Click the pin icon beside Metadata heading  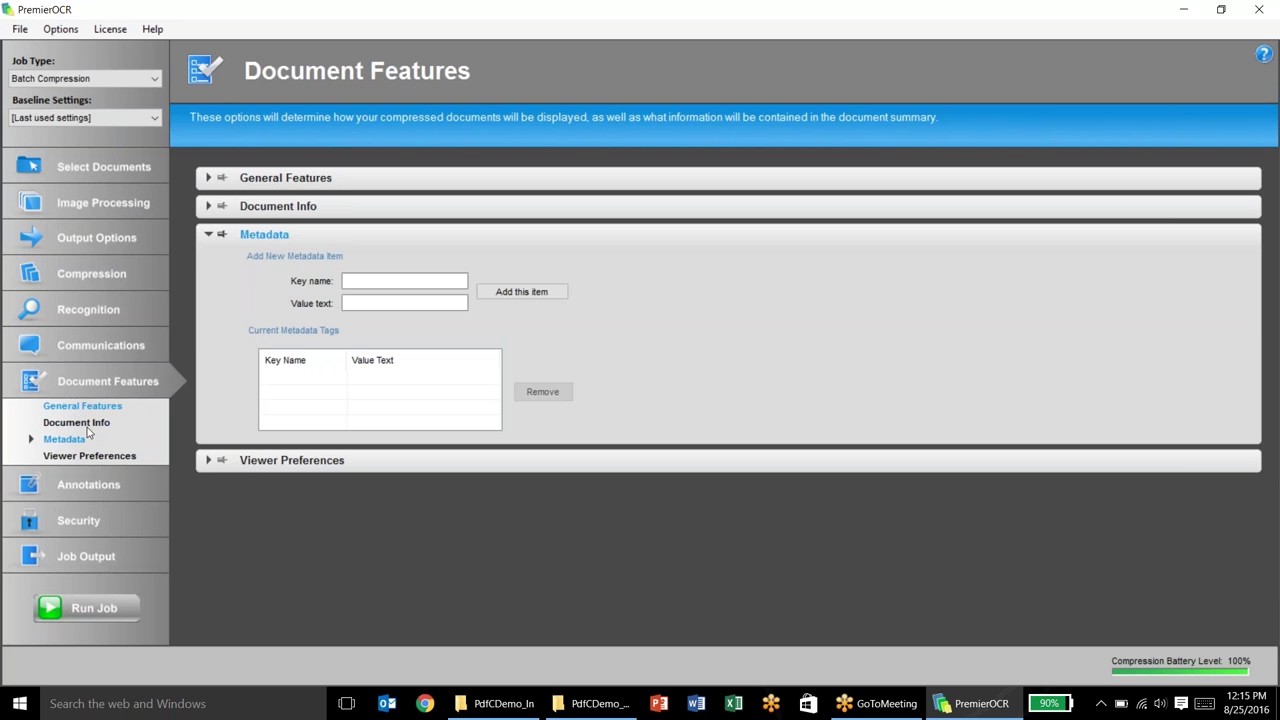click(x=222, y=234)
